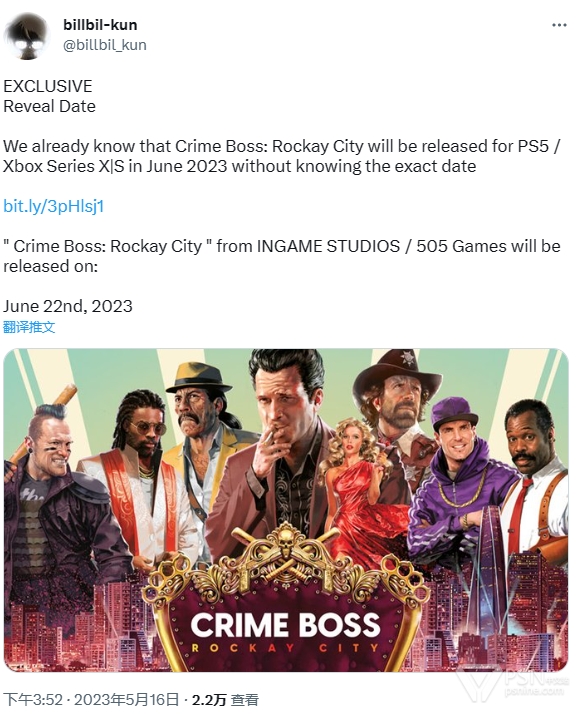Open the three-dot more options menu
This screenshot has width=581, height=714.
tap(559, 25)
